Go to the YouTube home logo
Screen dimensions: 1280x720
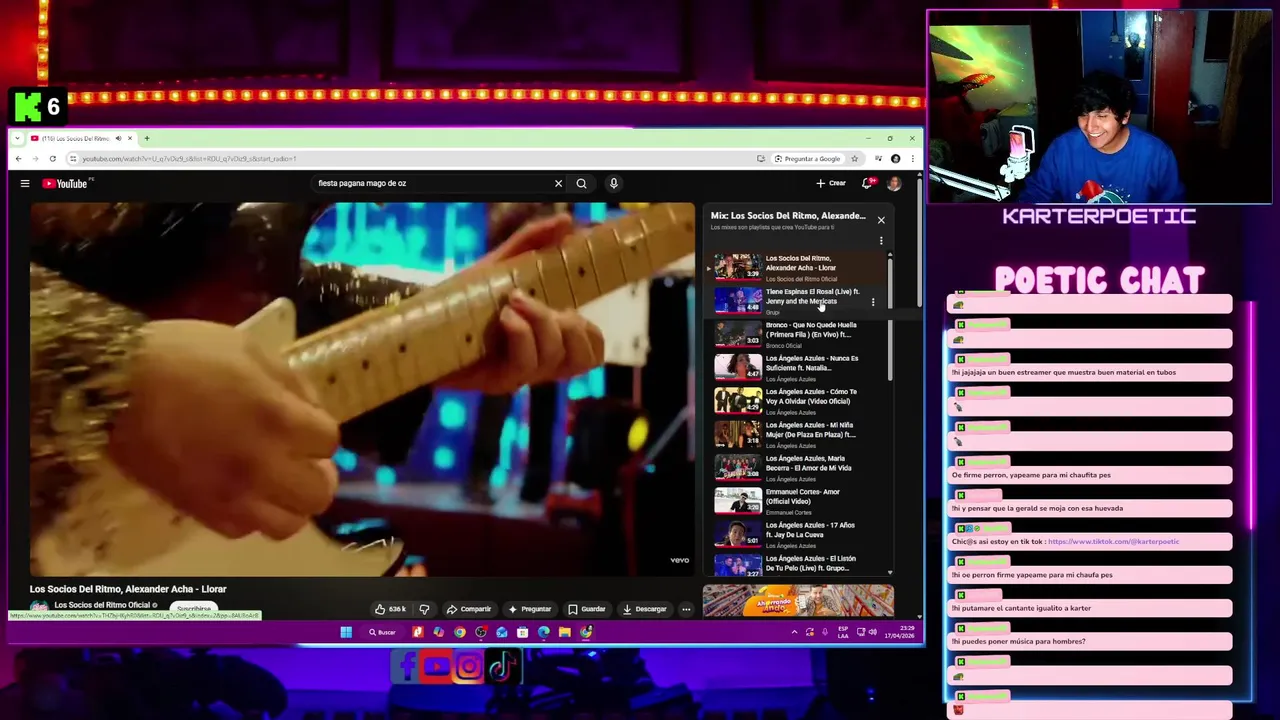66,183
